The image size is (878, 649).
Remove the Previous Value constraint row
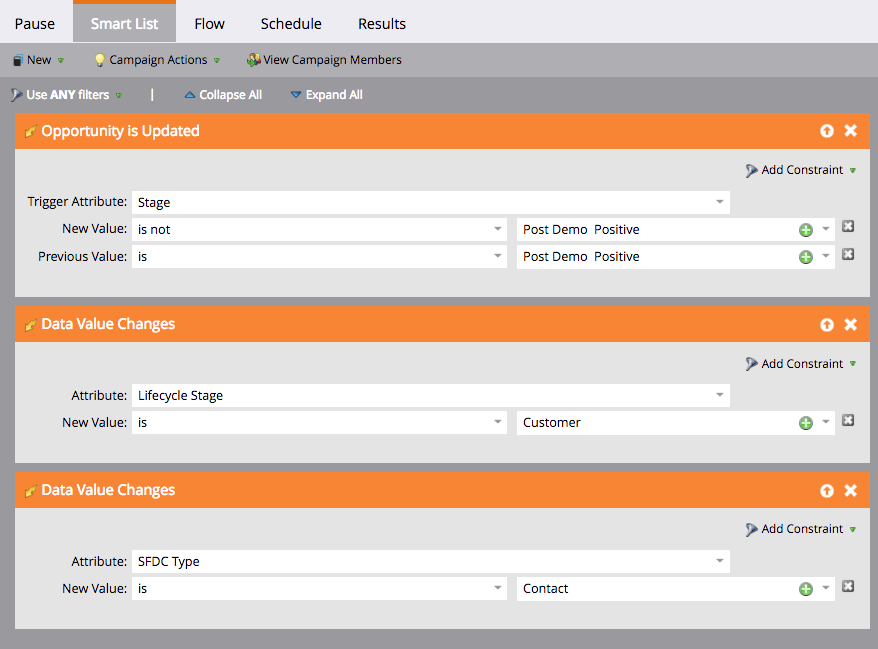848,255
